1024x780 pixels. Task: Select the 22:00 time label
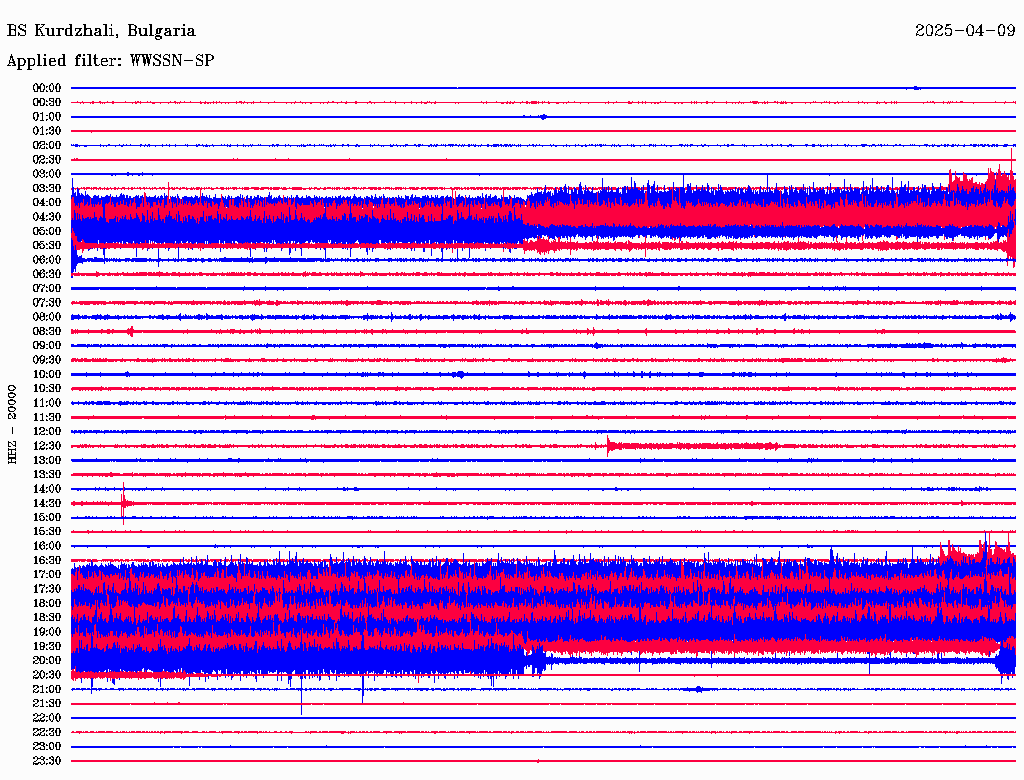pos(47,717)
